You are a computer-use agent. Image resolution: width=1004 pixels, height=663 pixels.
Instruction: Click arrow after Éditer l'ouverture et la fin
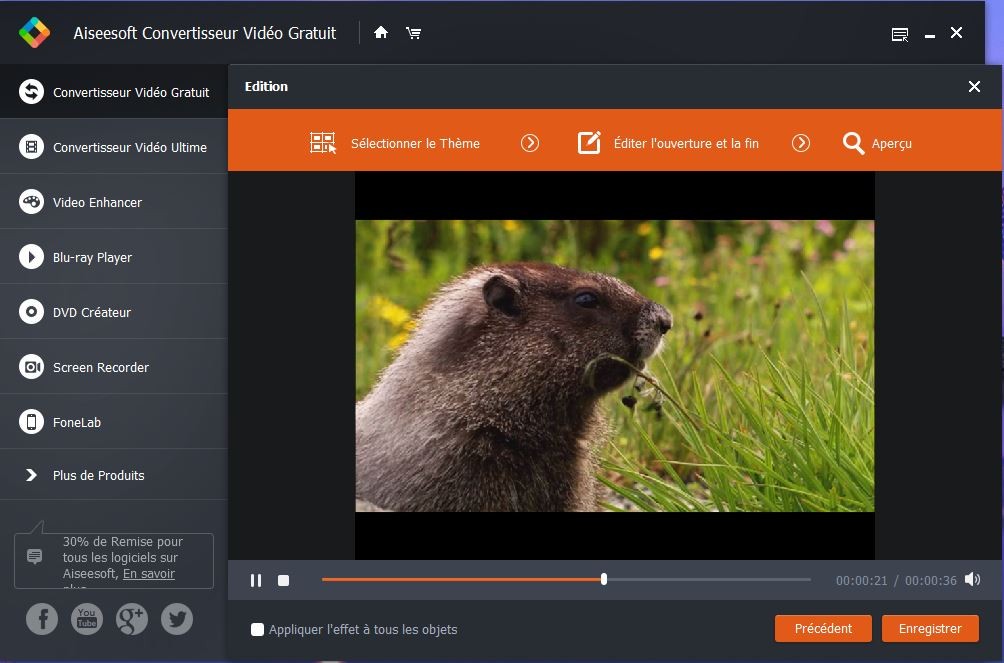pyautogui.click(x=801, y=143)
